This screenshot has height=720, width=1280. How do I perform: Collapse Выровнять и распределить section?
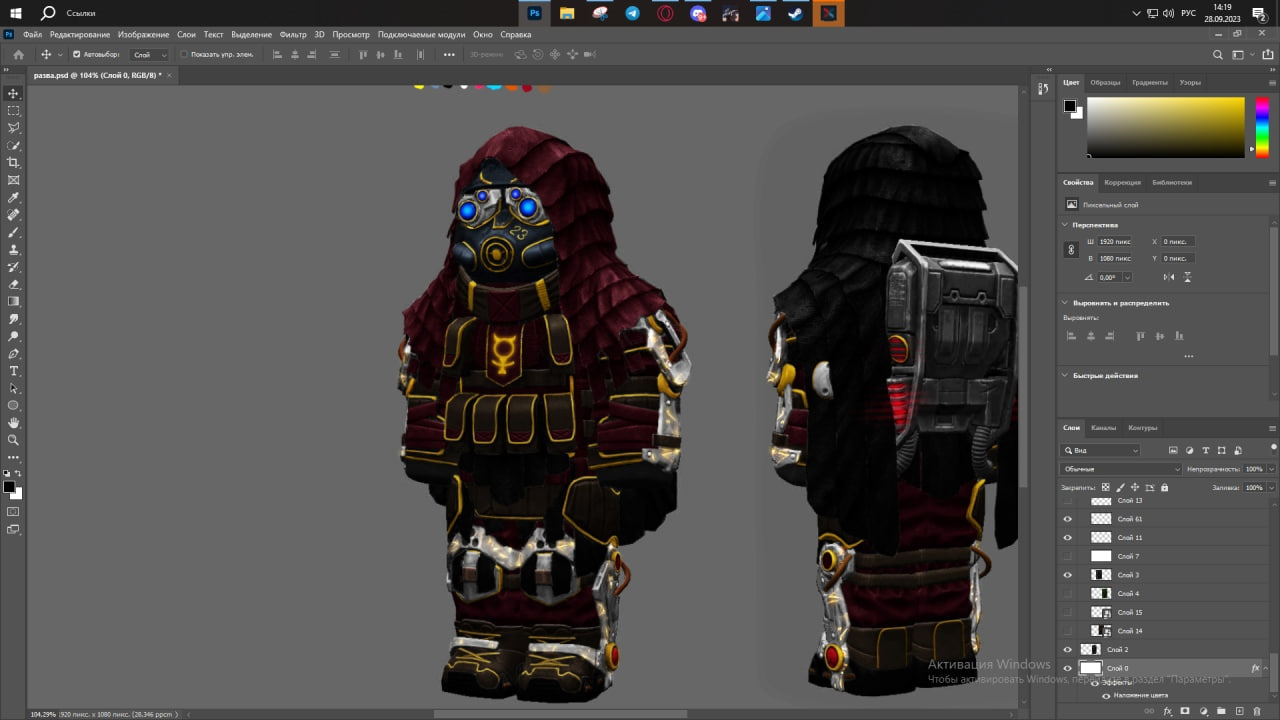tap(1065, 303)
